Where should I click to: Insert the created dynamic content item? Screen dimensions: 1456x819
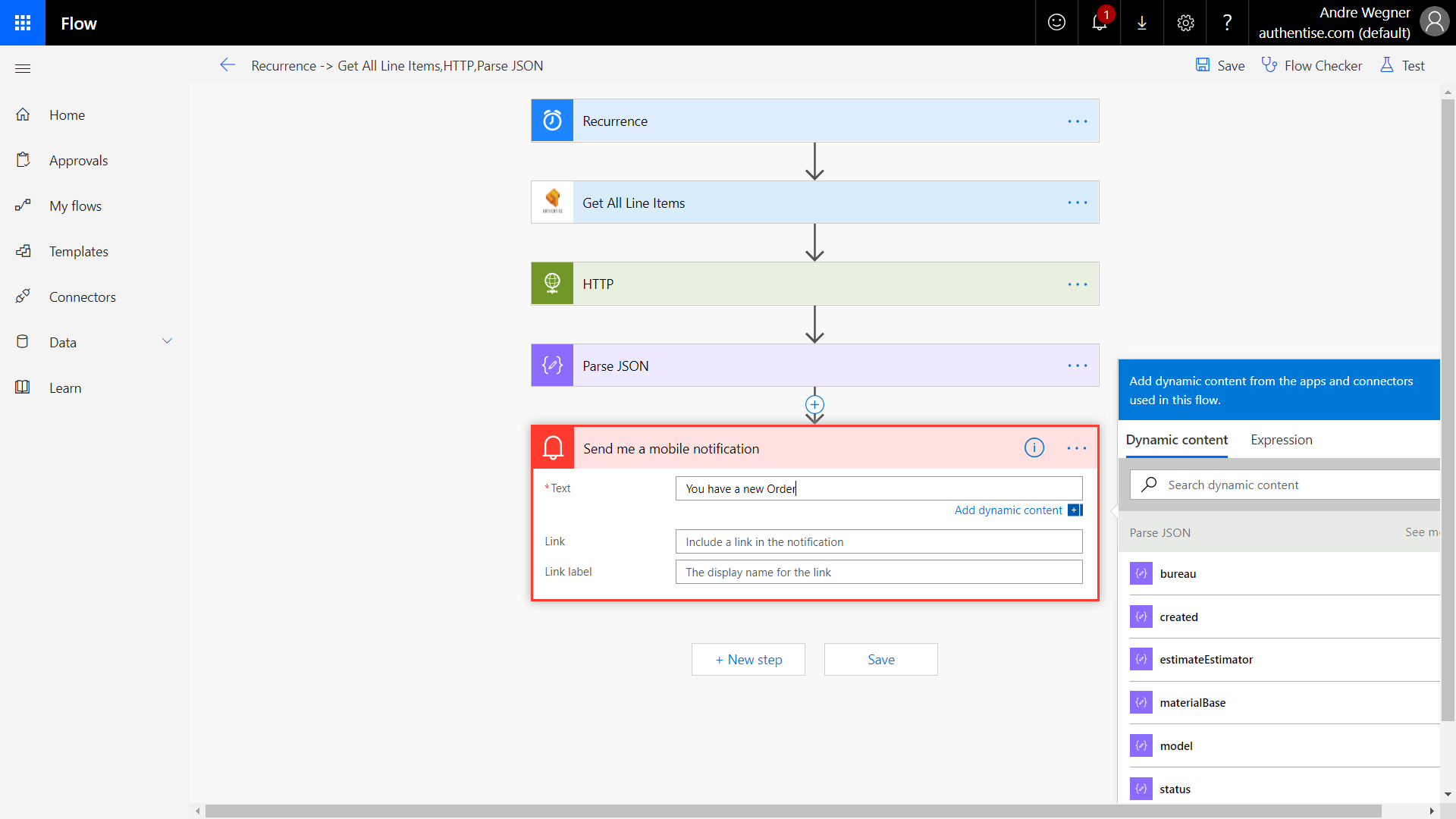(x=1285, y=617)
